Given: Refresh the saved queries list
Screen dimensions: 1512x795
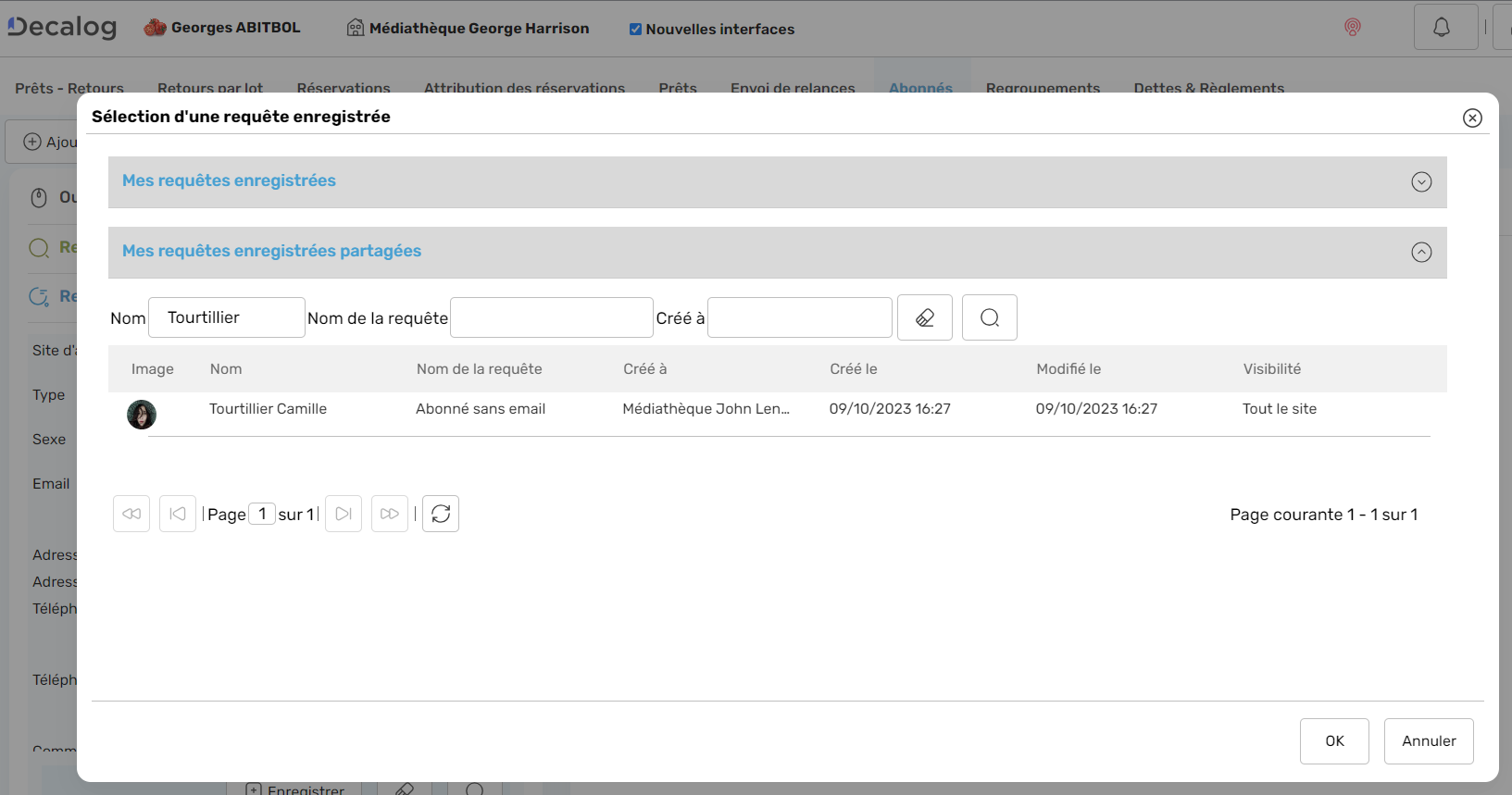Looking at the screenshot, I should click(441, 514).
